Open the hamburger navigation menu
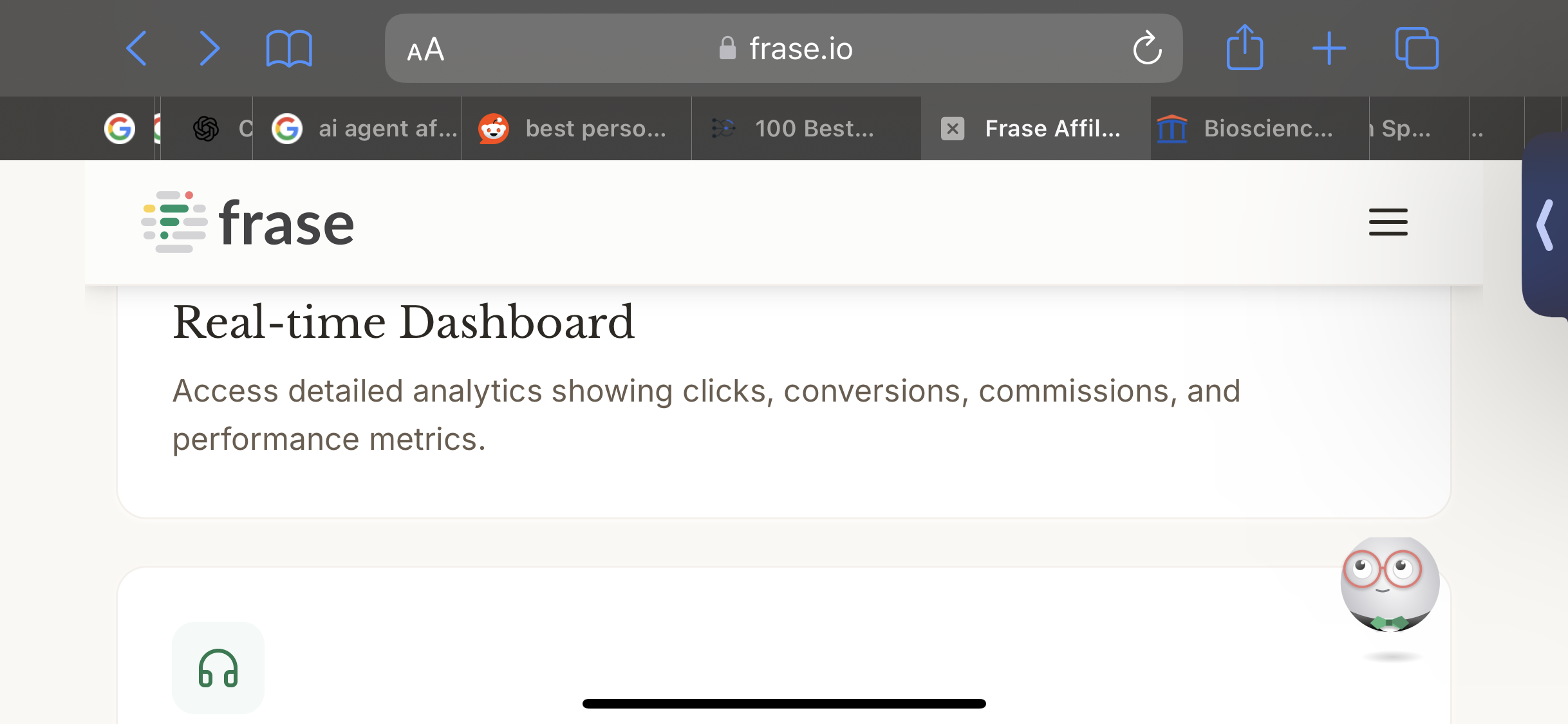1568x724 pixels. point(1388,222)
